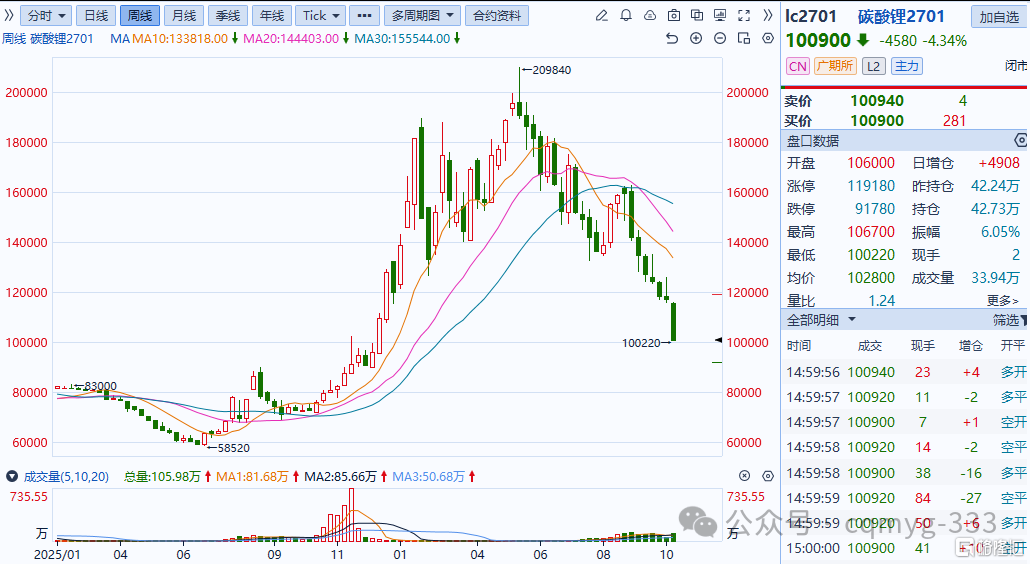The image size is (1030, 564).
Task: Select the 周线 weekly chart tab
Action: [x=140, y=16]
